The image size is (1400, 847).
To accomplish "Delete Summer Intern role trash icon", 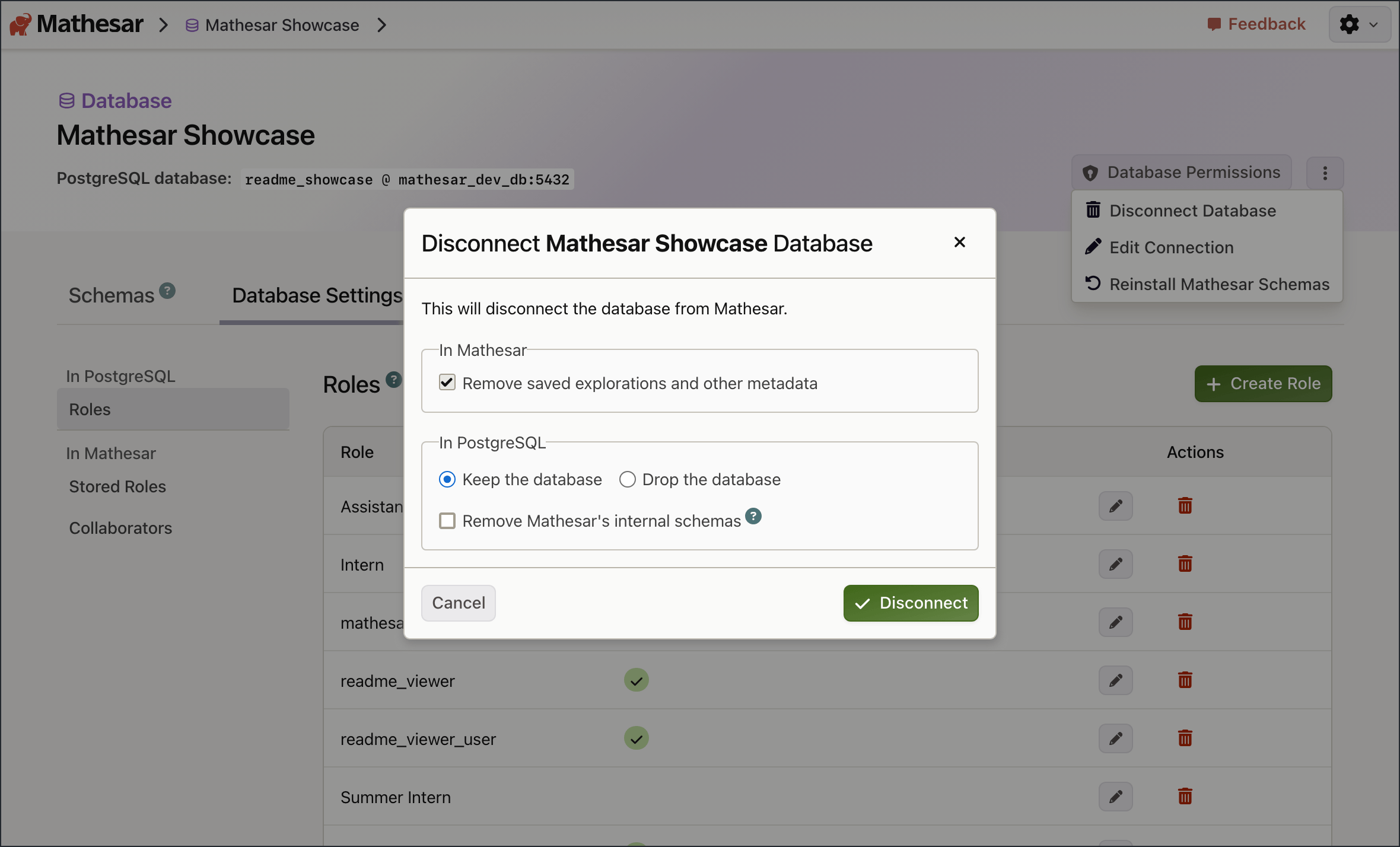I will click(x=1185, y=797).
